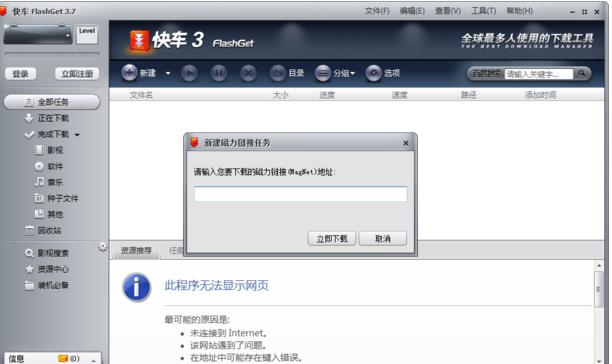The height and width of the screenshot is (364, 612).
Task: Select the 影视 category
Action: (55, 150)
